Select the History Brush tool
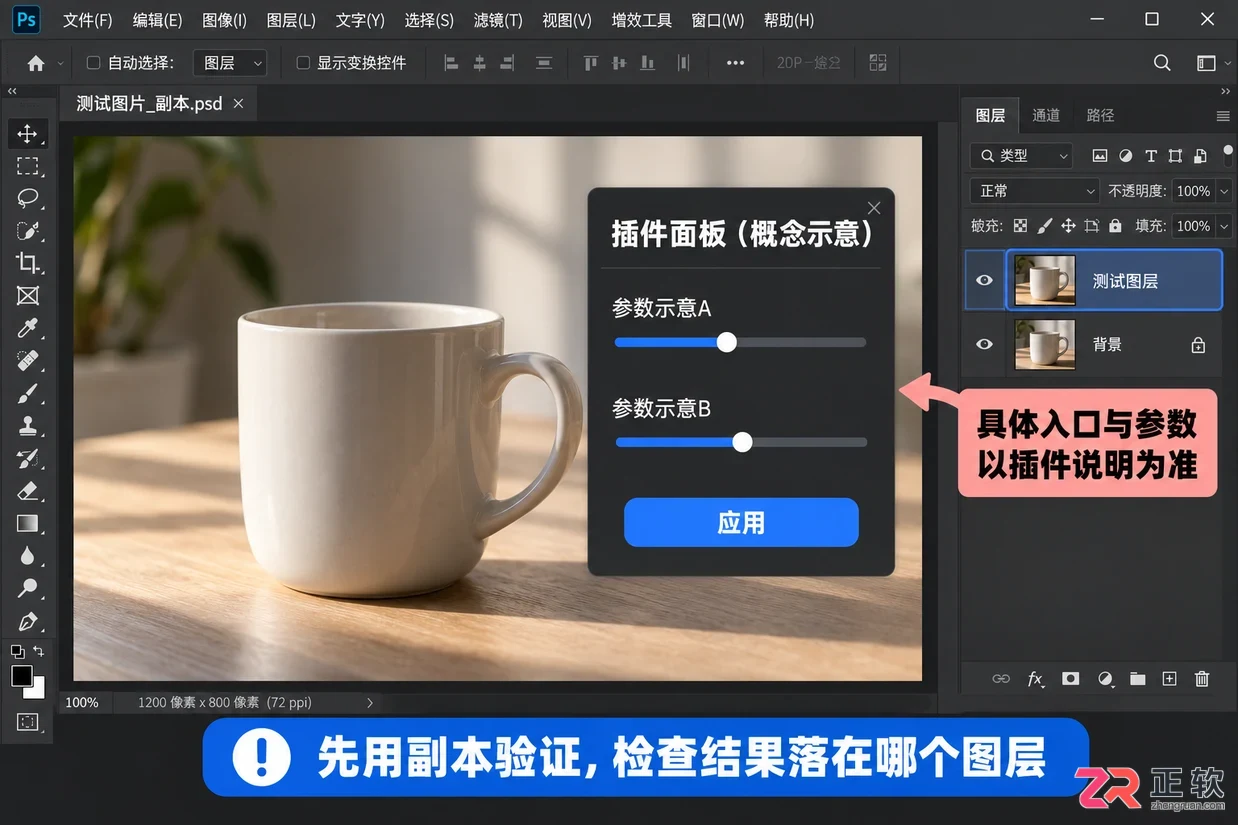1238x825 pixels. pos(27,458)
